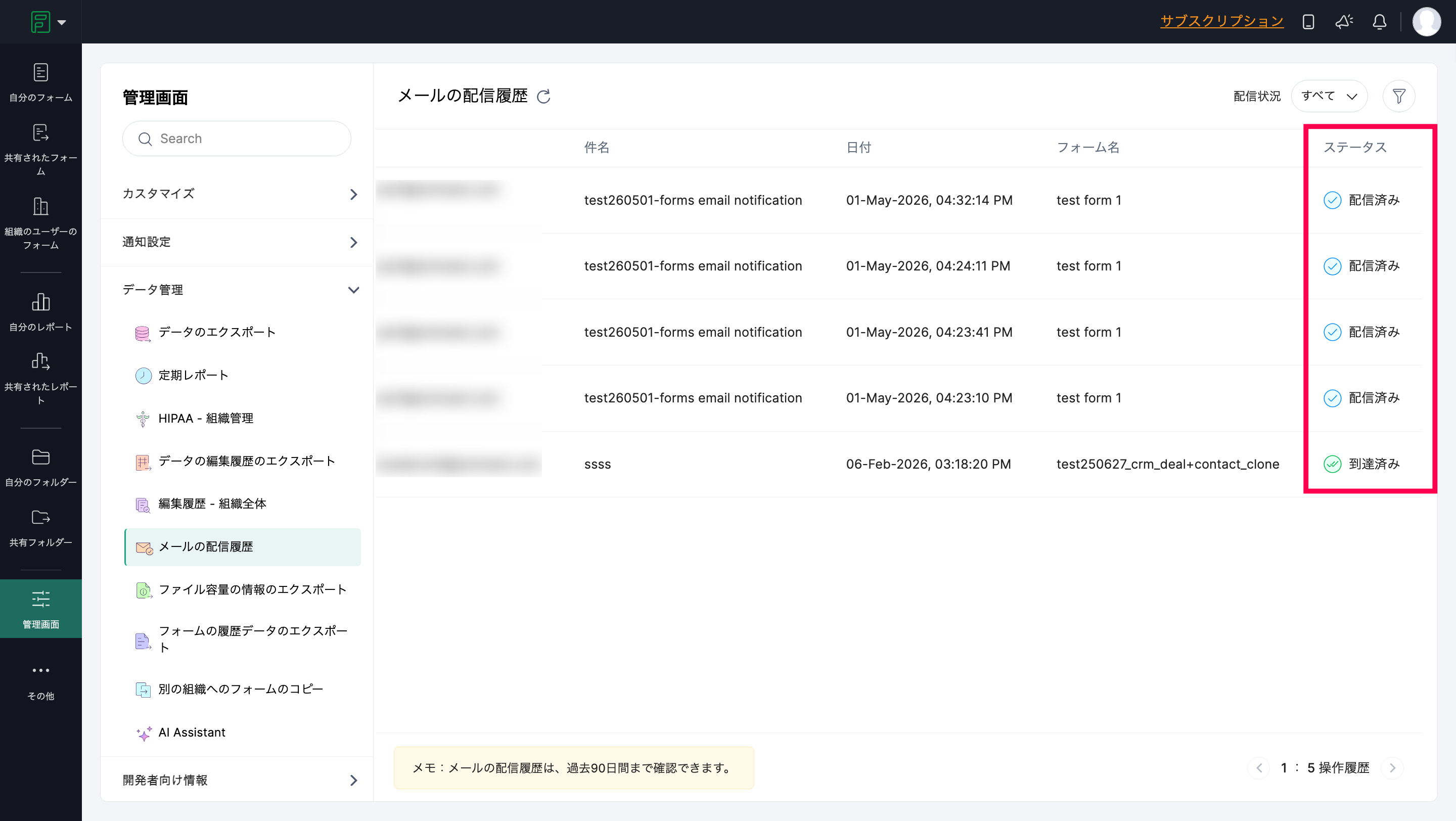Expand the カスタマイズ section
The height and width of the screenshot is (821, 1456).
240,194
